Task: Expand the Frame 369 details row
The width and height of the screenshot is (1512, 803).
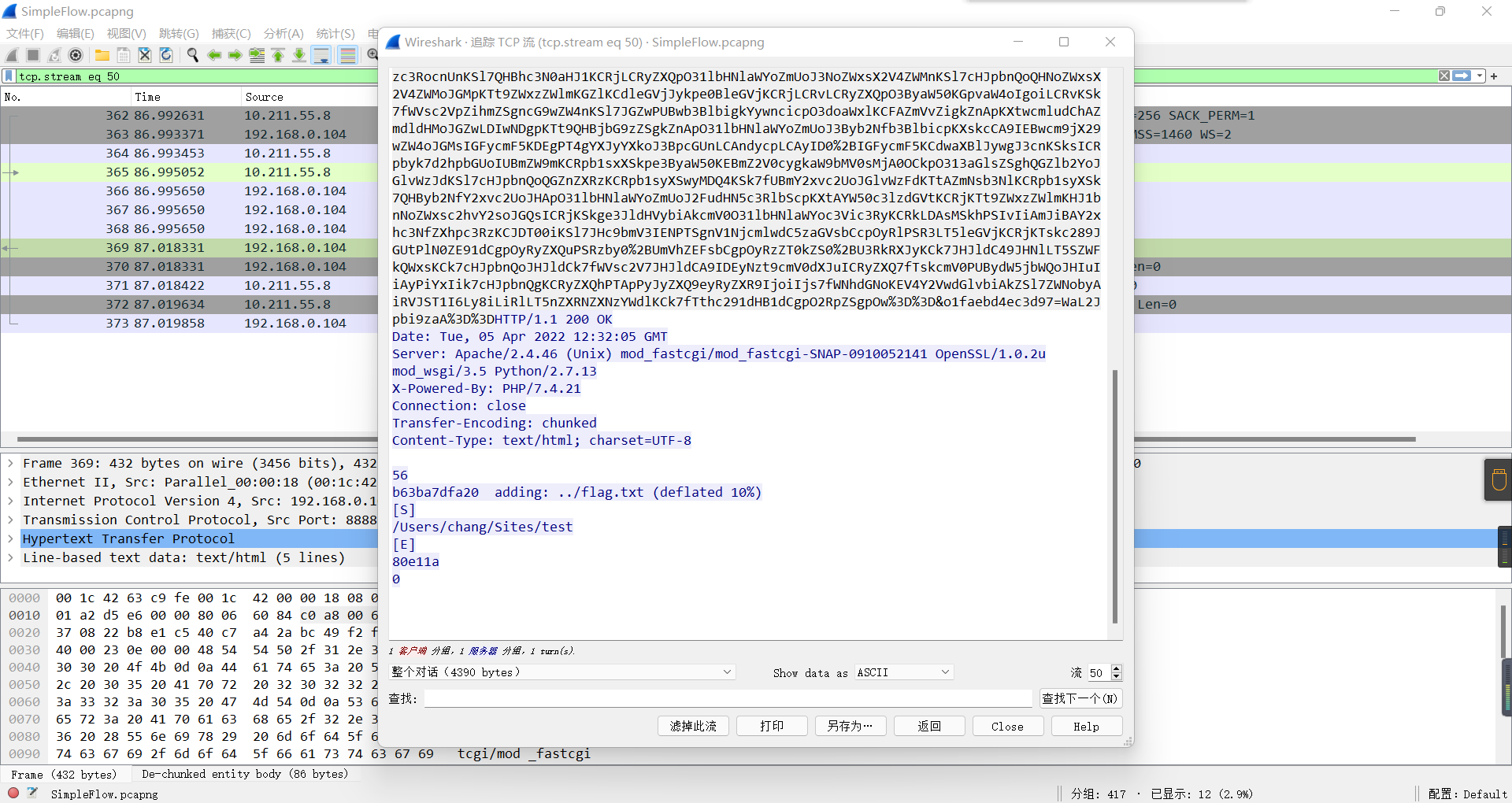Action: 10,463
